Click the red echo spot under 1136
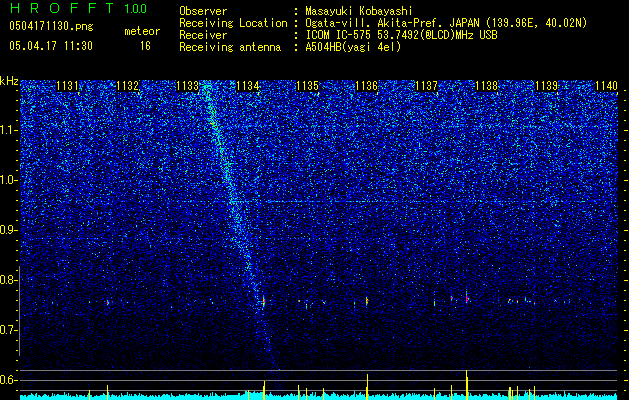Screen dimensions: 629x400 [x=367, y=301]
